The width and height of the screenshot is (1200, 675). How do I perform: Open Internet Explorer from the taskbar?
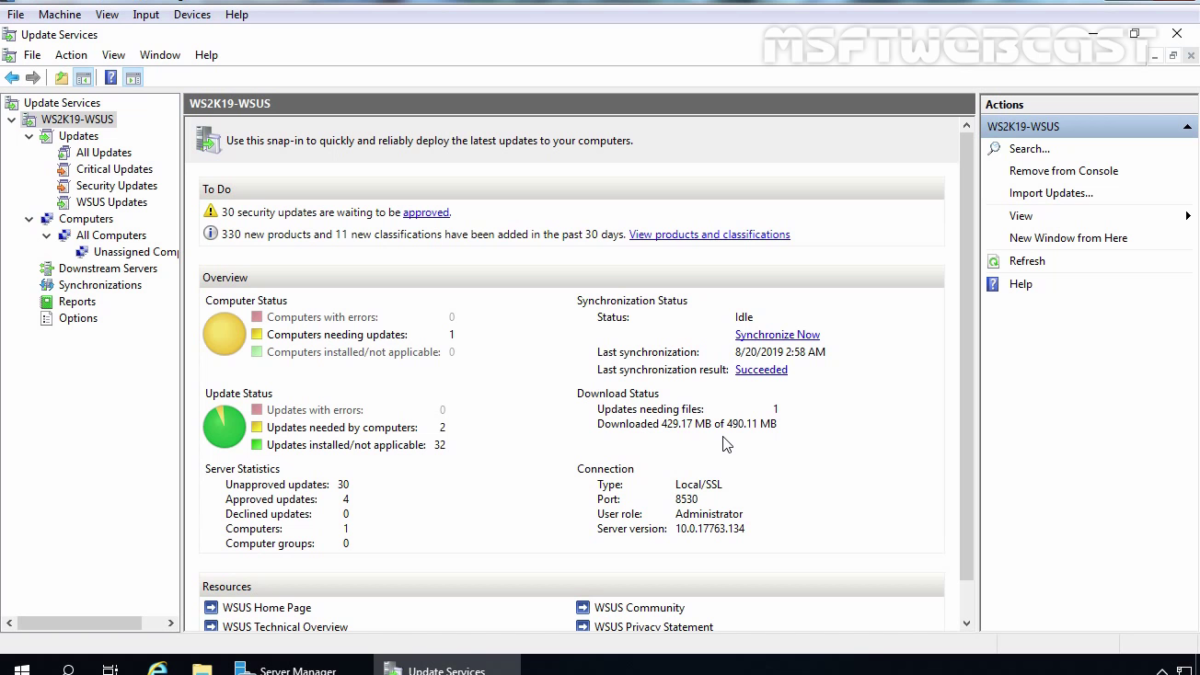[157, 669]
